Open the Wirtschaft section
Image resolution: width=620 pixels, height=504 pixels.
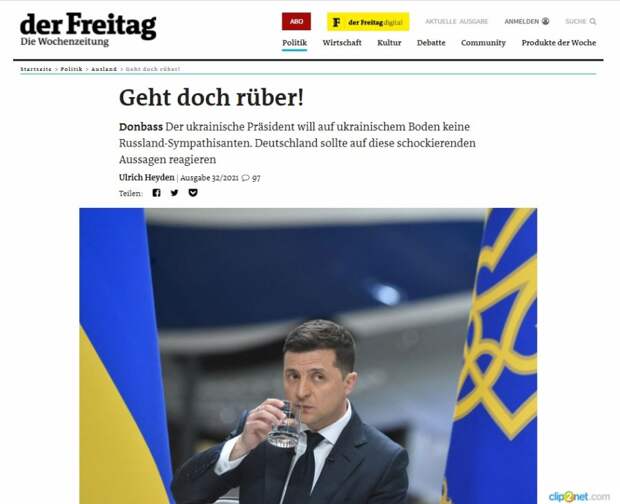pos(342,43)
